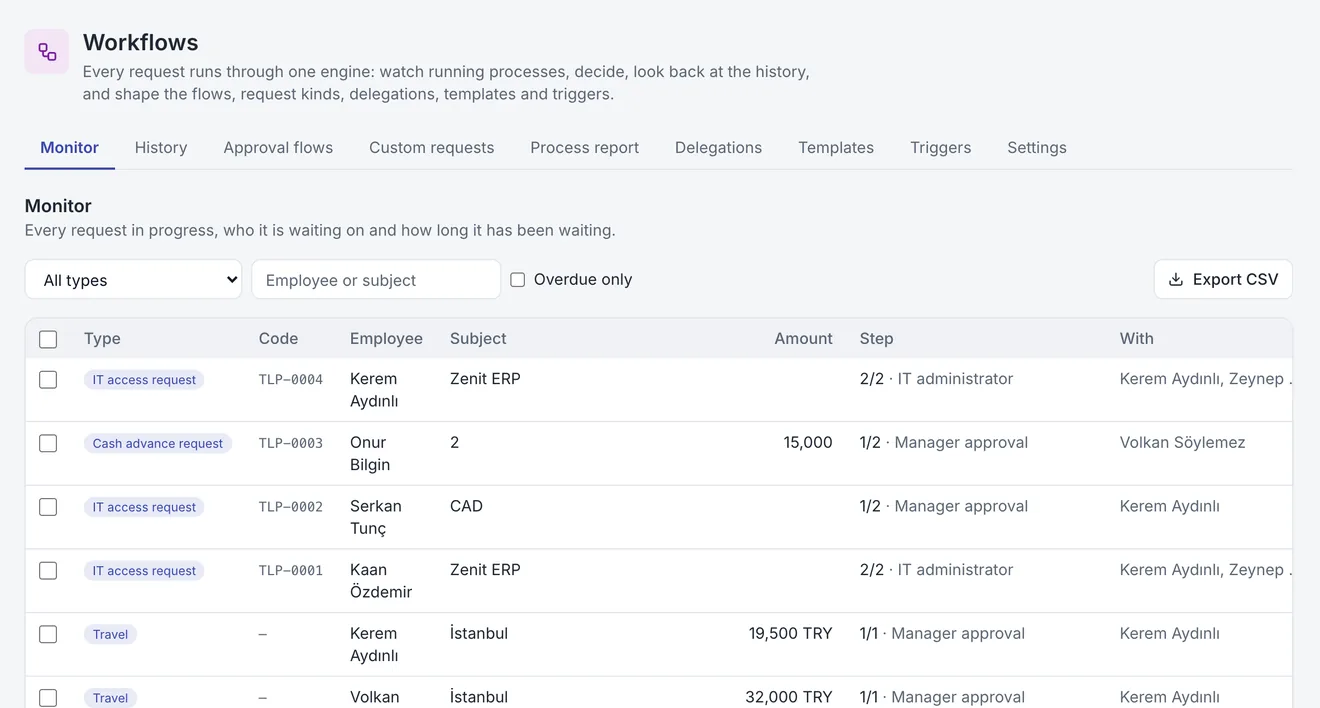Open the Process report tab
1320x708 pixels.
584,148
